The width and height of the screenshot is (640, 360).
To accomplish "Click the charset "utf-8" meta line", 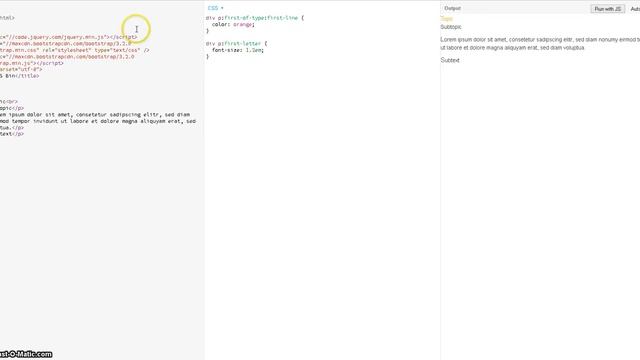I will tap(21, 69).
